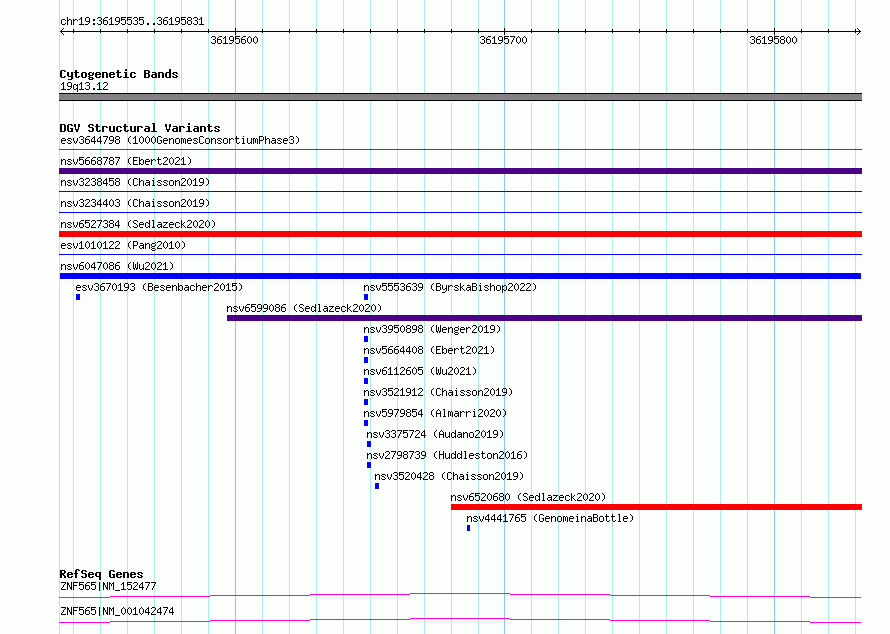
Task: Open variant esv3670193 (Besenbacher2015)
Action: (159, 287)
